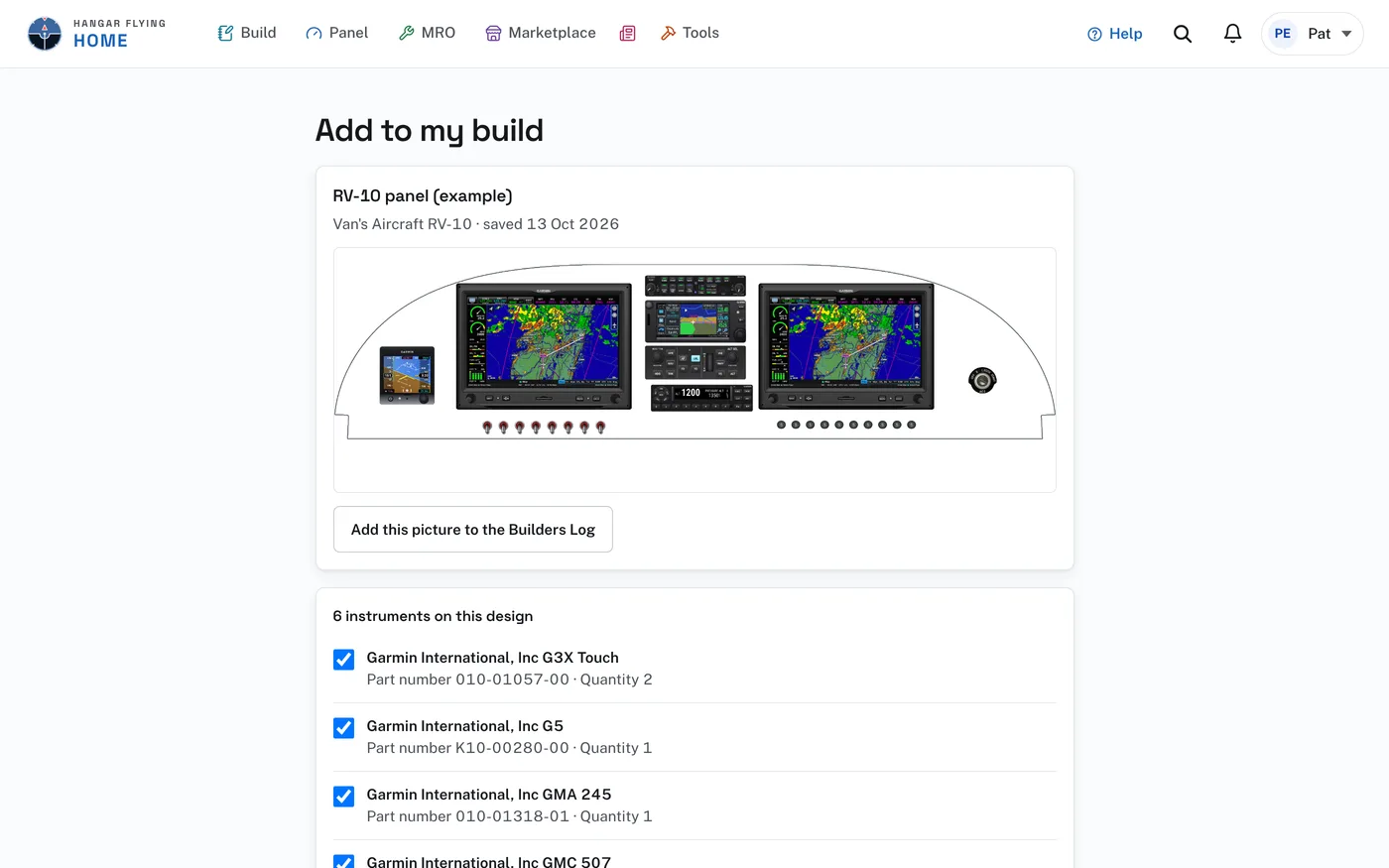The height and width of the screenshot is (868, 1389).
Task: Select the 'Part number 010-01318-01 · Quantity 1' text
Action: tap(510, 816)
